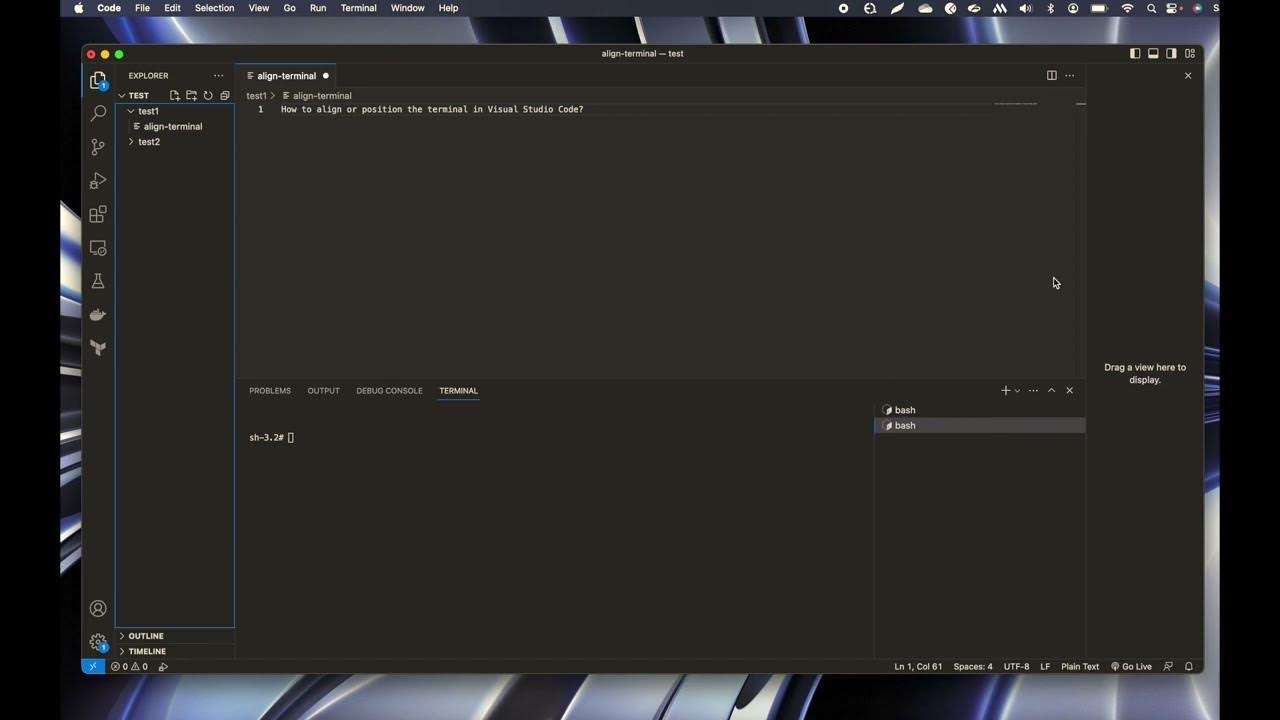Click Spaces: 4 indentation setting
The height and width of the screenshot is (720, 1280).
click(973, 666)
